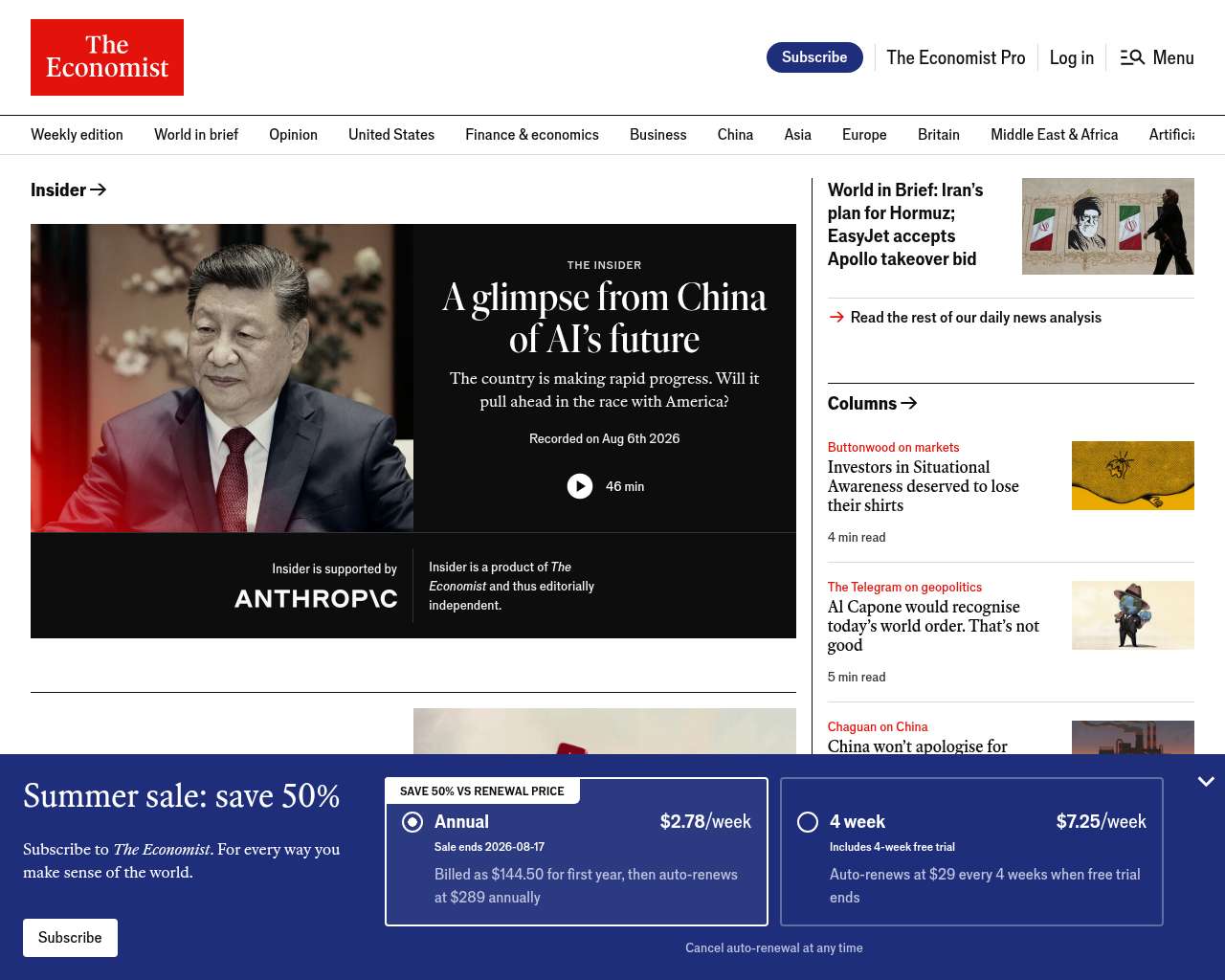The width and height of the screenshot is (1225, 980).
Task: Select the 4 week subscription radio button
Action: 808,822
